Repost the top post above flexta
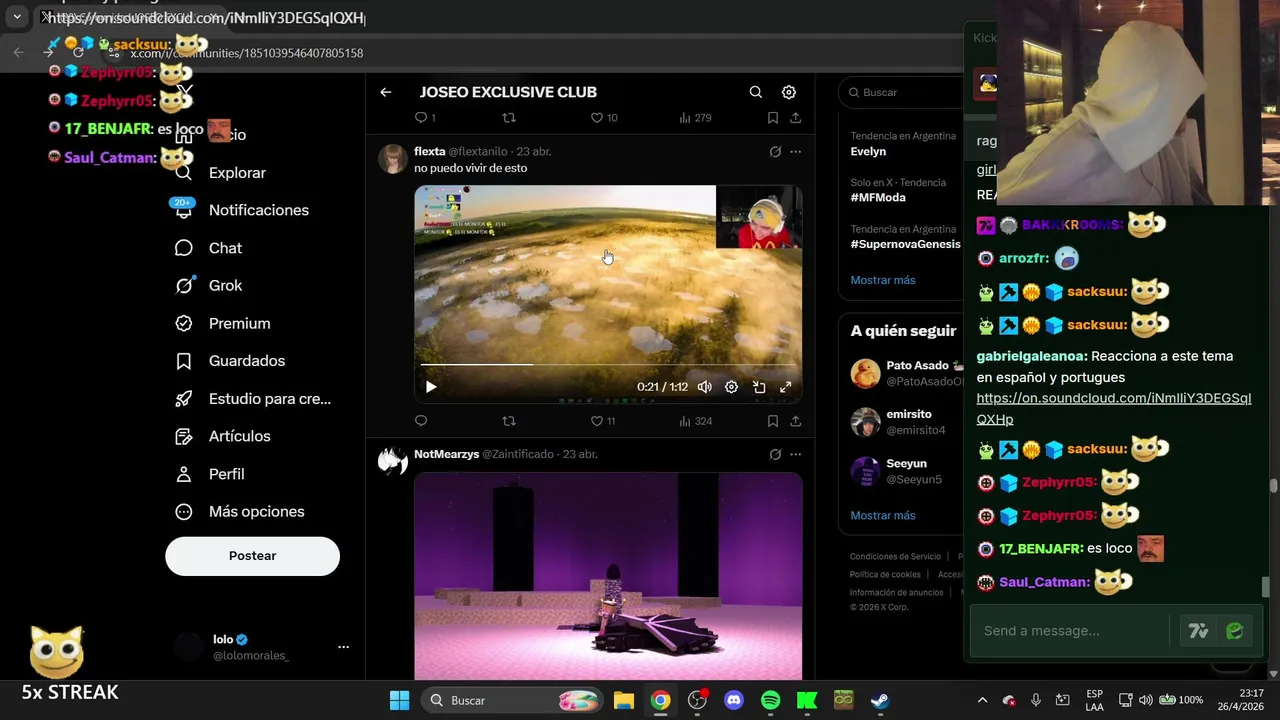The image size is (1280, 720). pyautogui.click(x=509, y=118)
